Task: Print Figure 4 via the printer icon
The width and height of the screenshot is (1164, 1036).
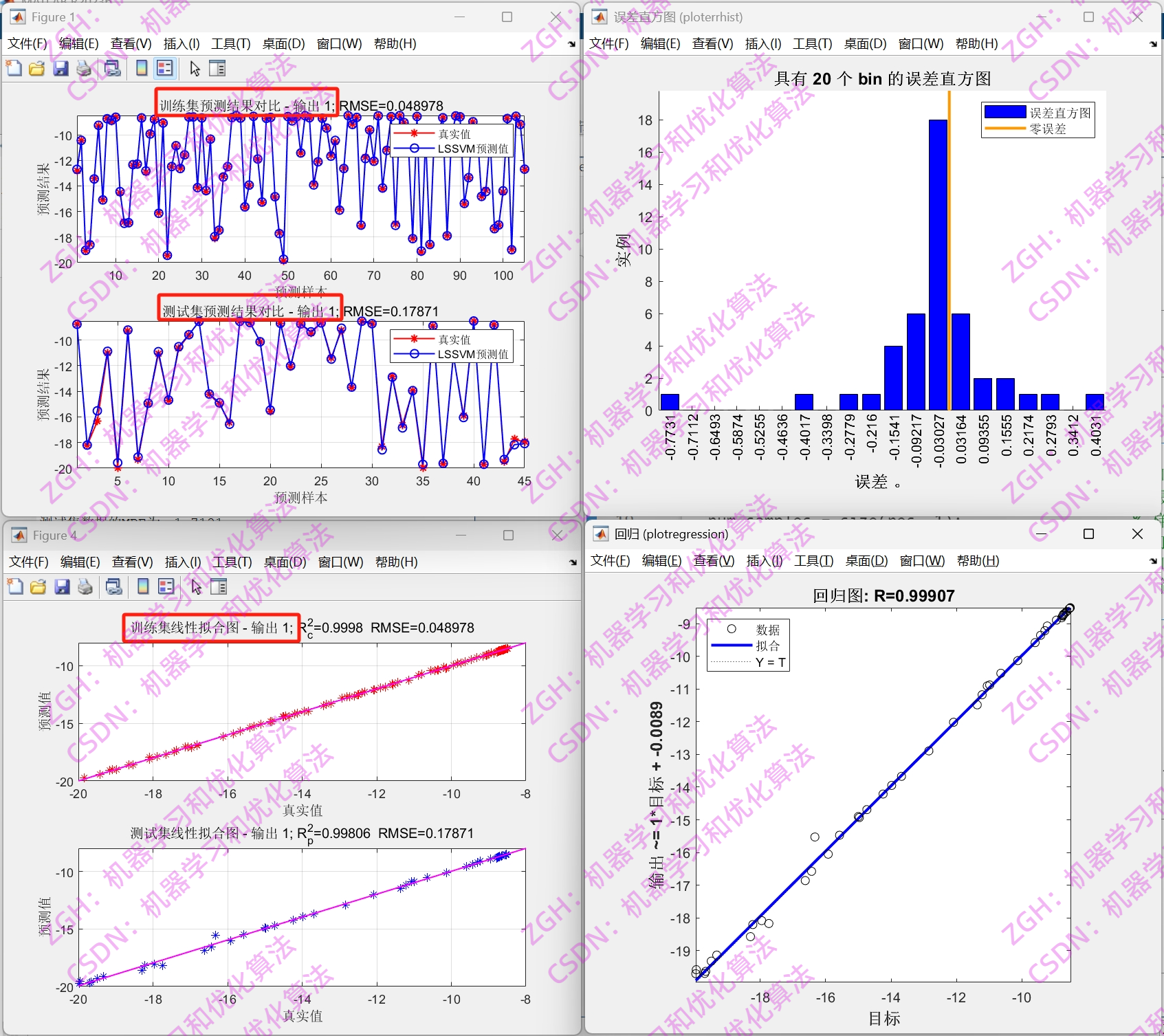Action: [x=85, y=587]
